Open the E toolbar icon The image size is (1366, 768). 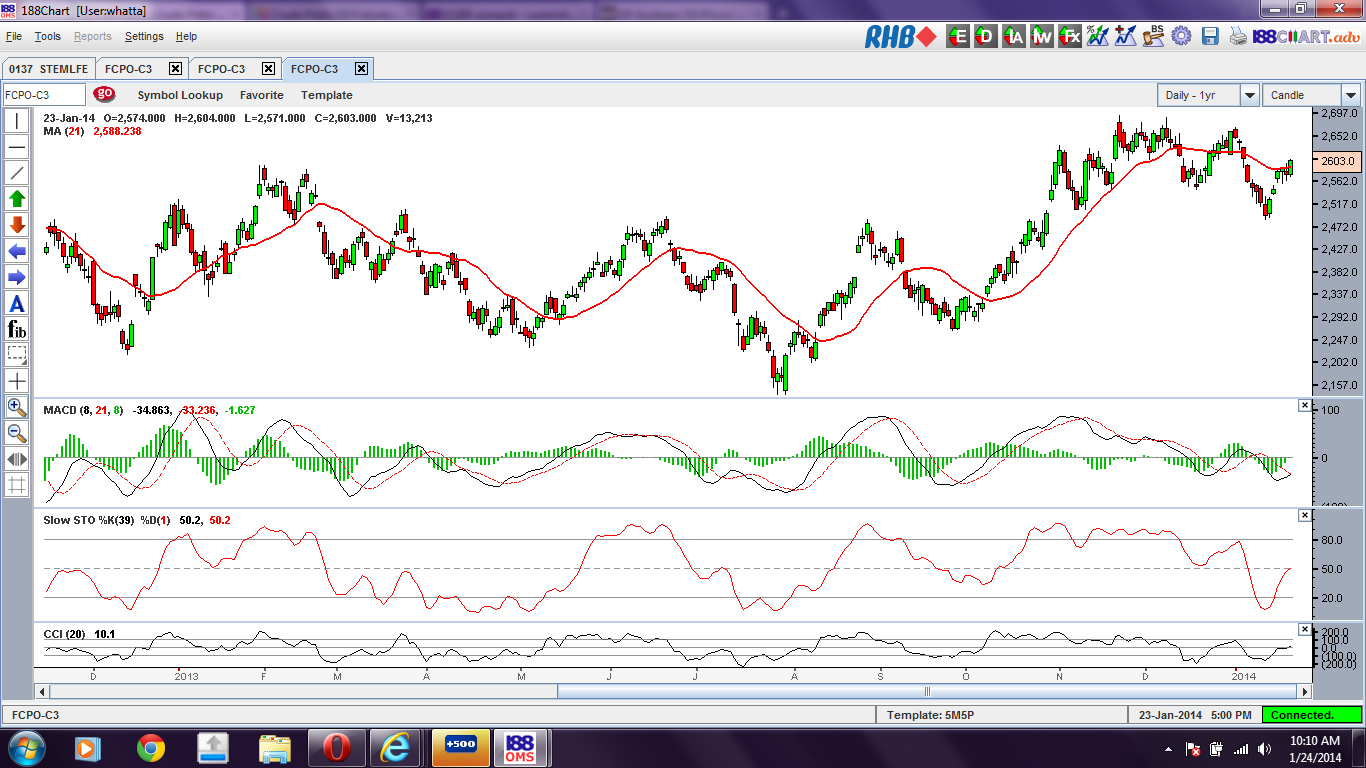[958, 37]
